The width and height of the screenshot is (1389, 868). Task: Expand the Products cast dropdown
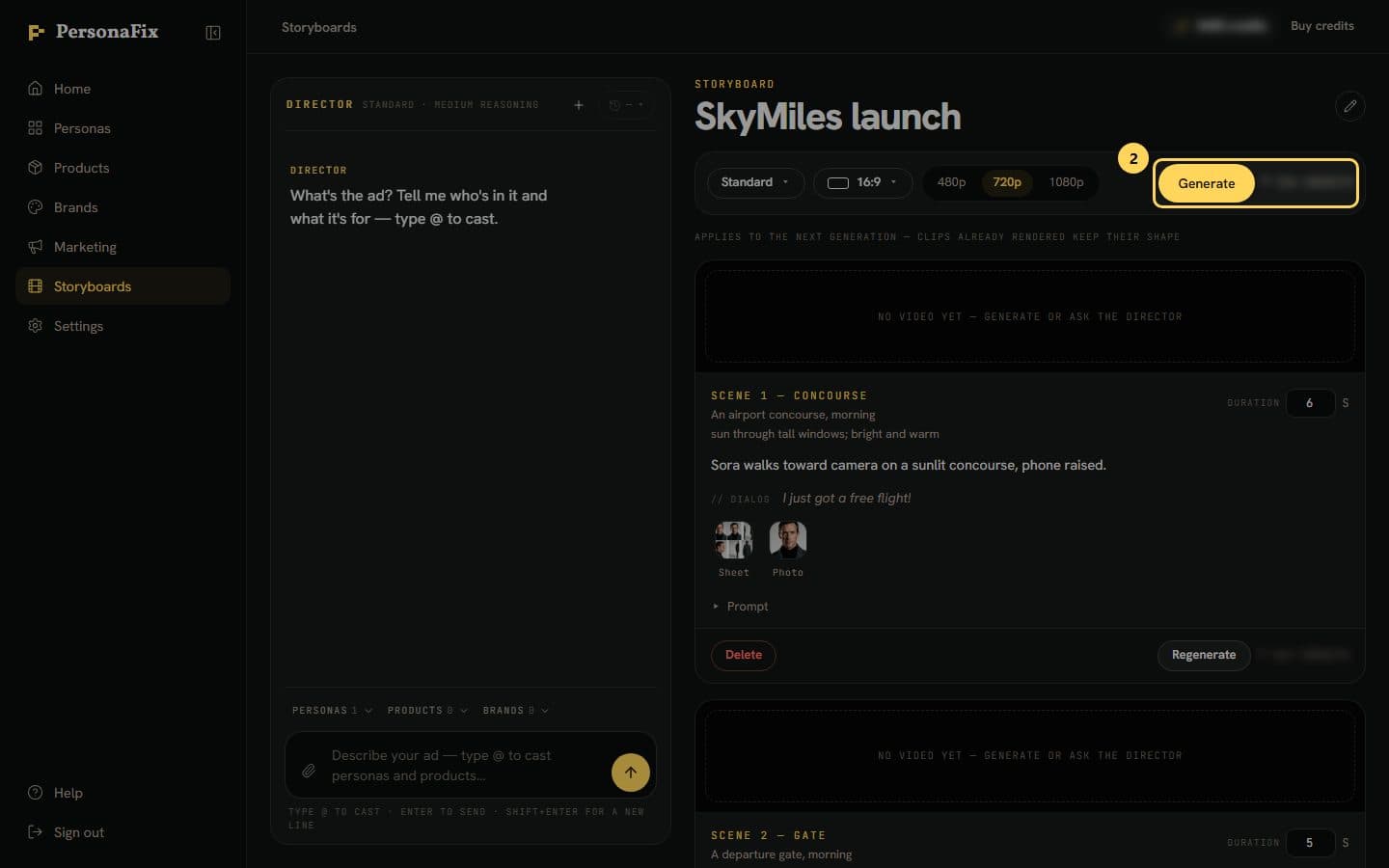pyautogui.click(x=426, y=711)
